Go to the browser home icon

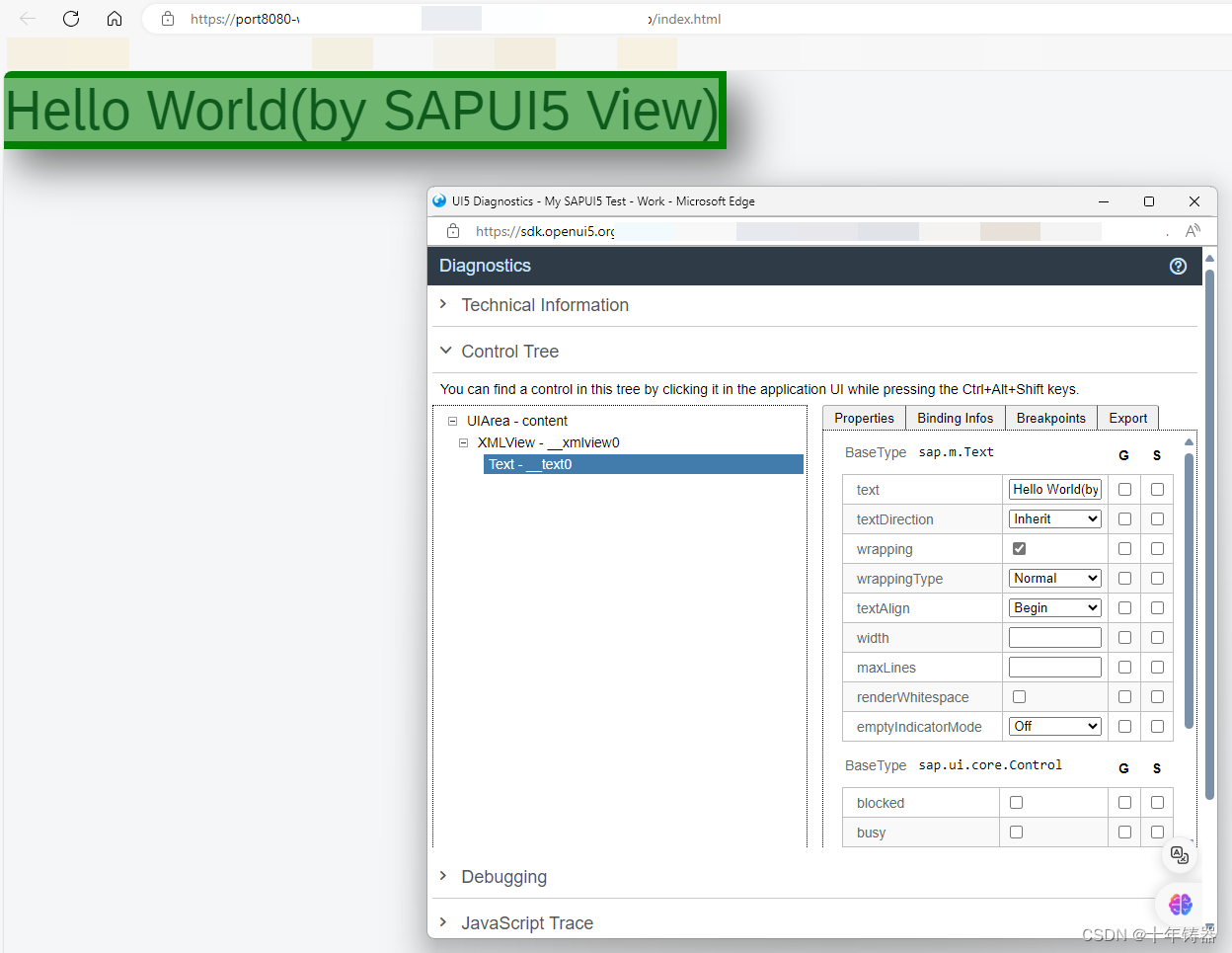[115, 18]
